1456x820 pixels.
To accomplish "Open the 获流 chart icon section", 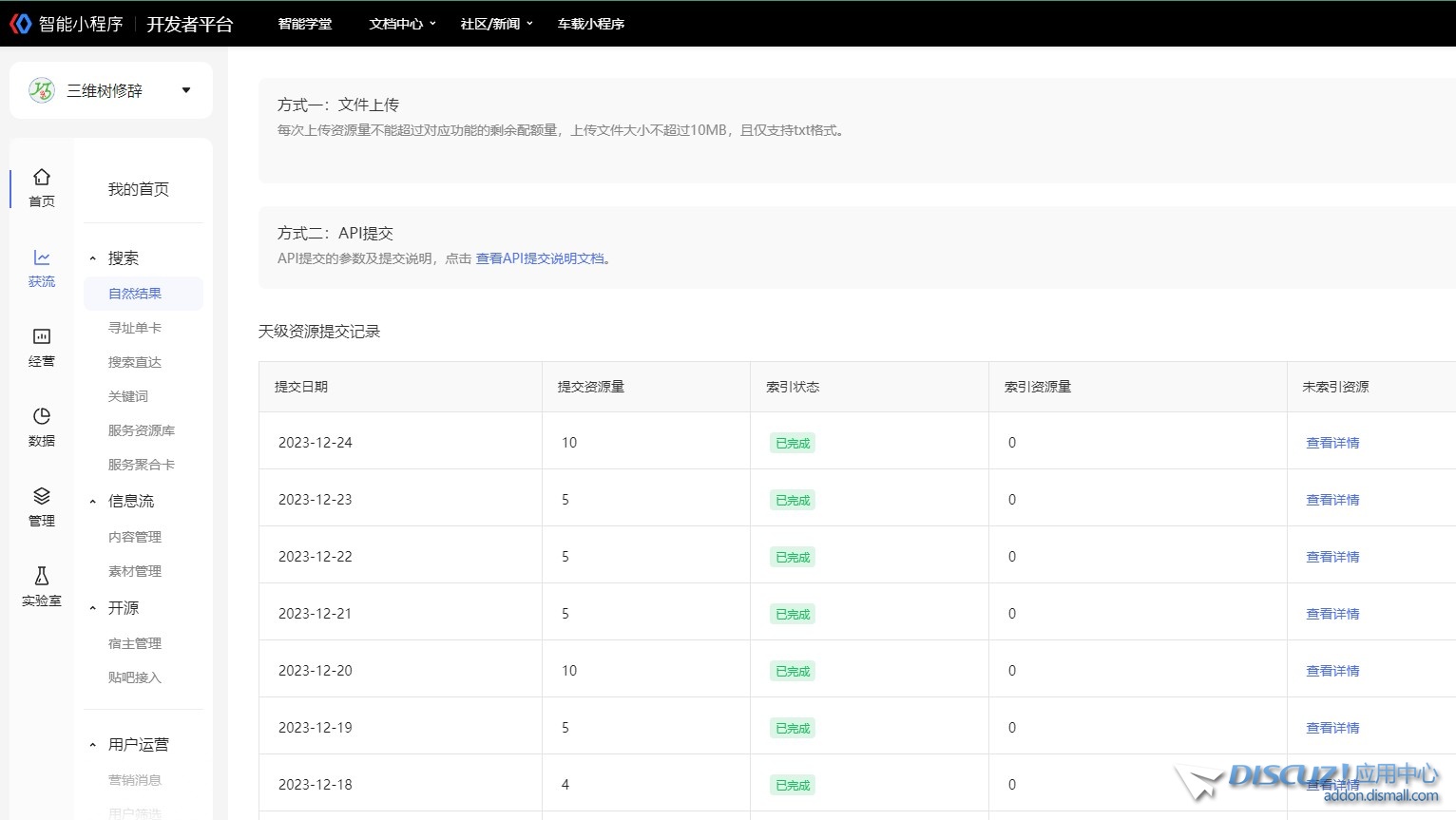I will (41, 257).
